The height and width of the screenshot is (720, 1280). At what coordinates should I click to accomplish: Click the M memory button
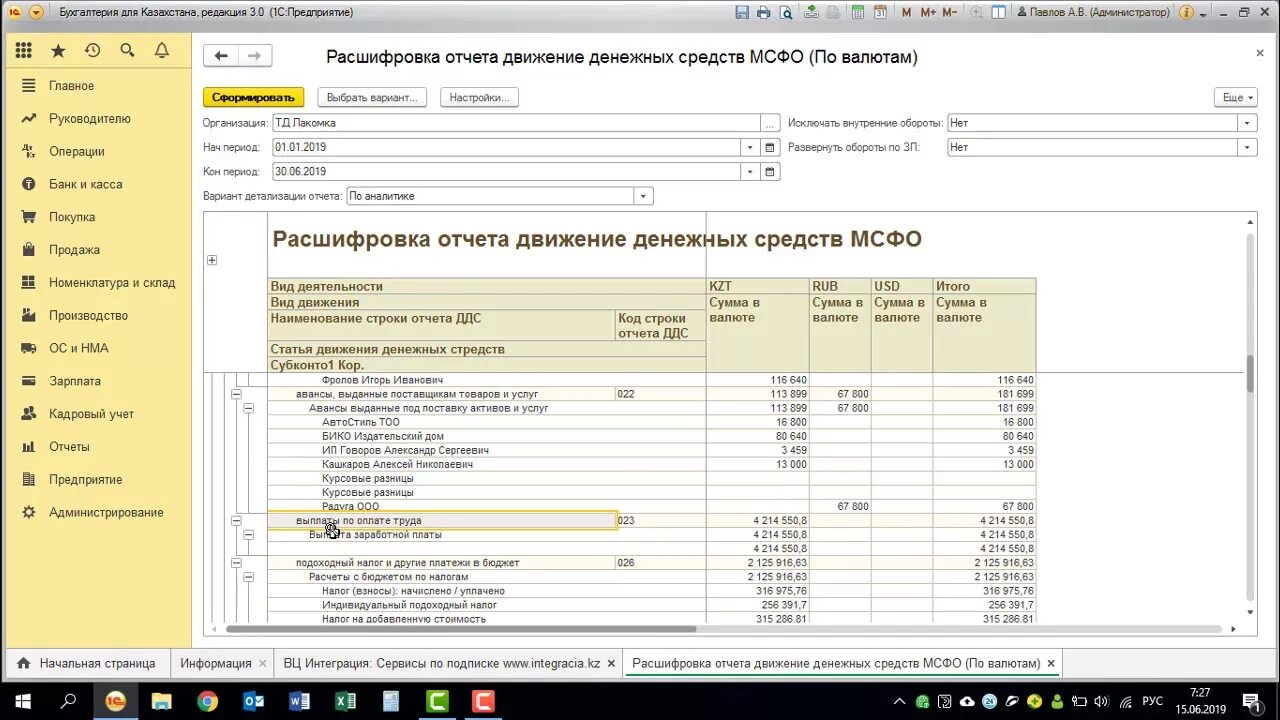coord(906,13)
